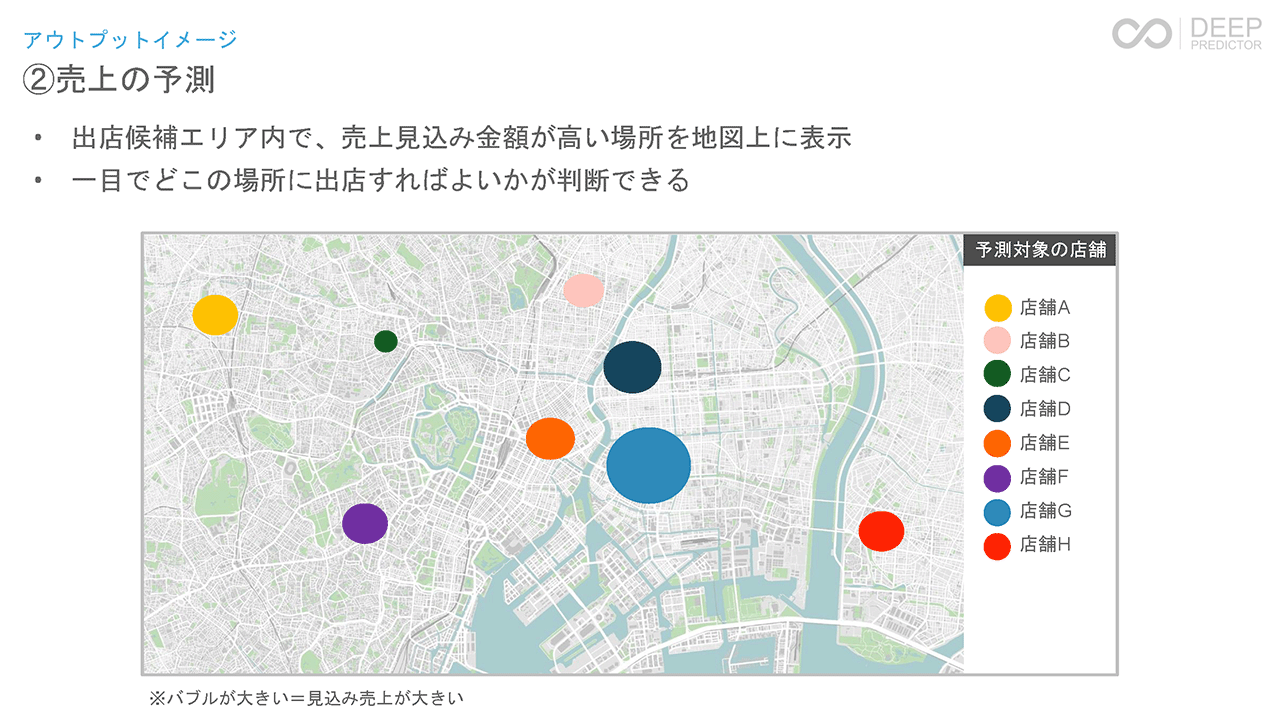1280x718 pixels.
Task: Select the purple bubble on the map
Action: (x=365, y=523)
